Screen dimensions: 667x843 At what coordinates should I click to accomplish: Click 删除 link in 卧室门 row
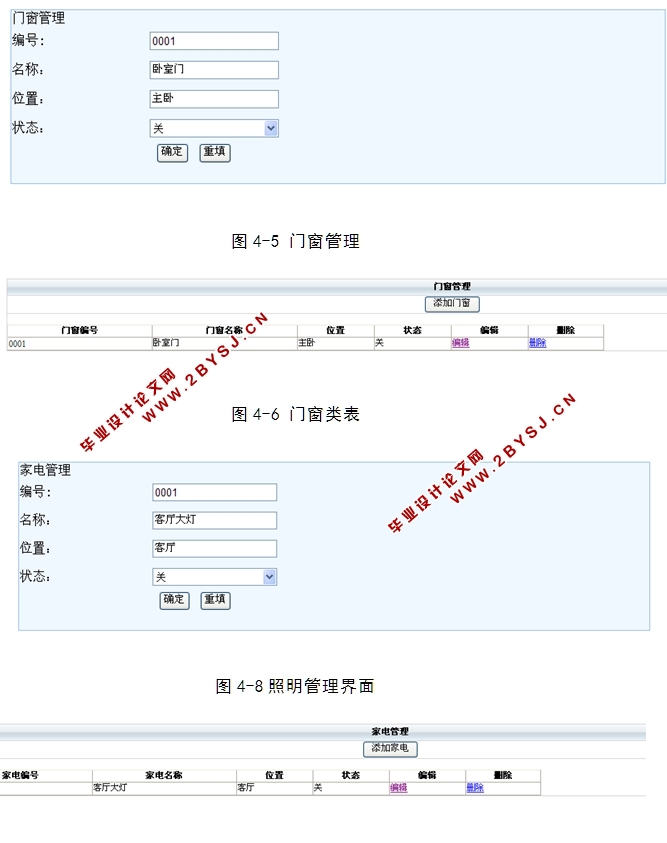pyautogui.click(x=537, y=343)
